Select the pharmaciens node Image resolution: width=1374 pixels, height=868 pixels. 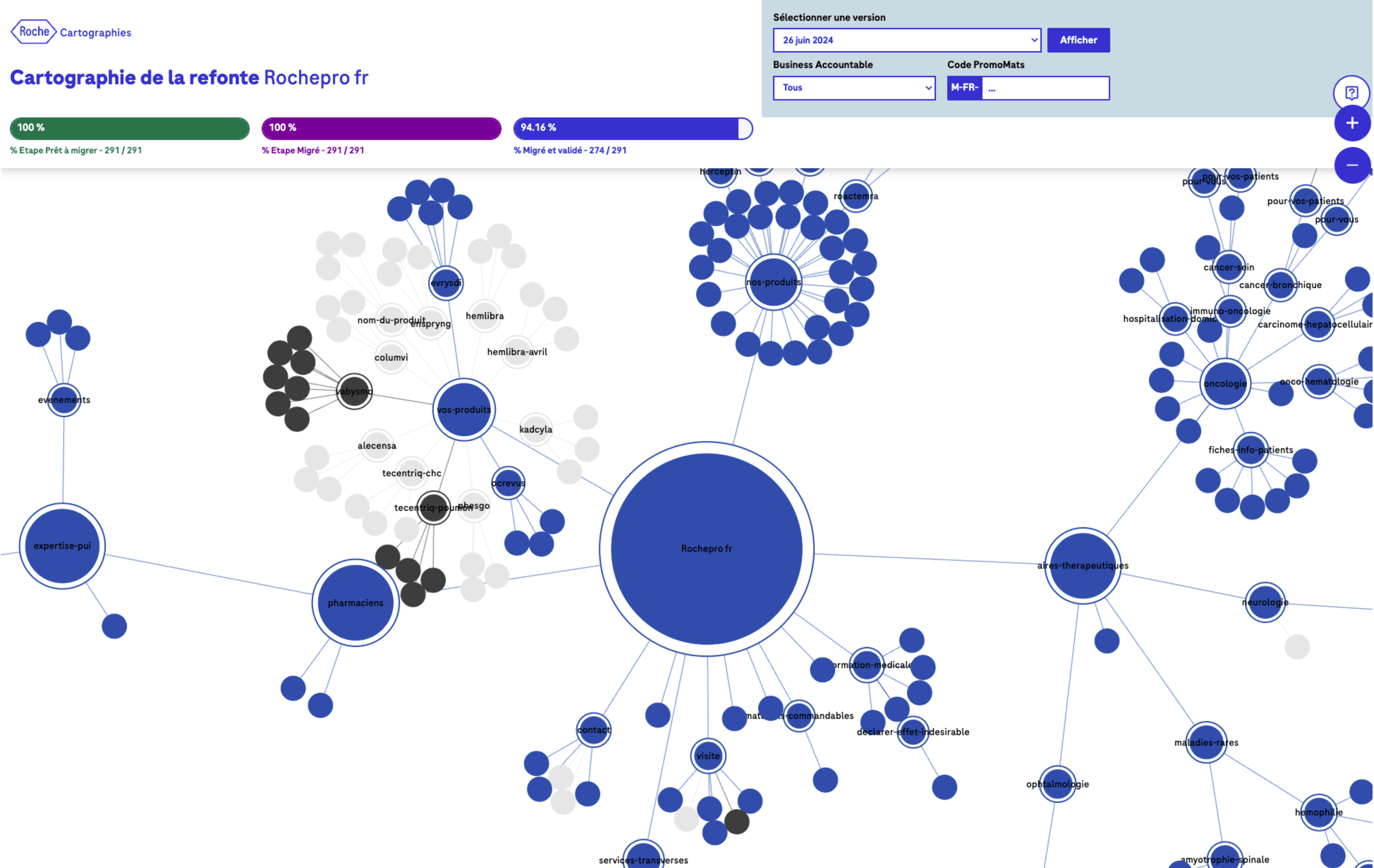click(356, 603)
